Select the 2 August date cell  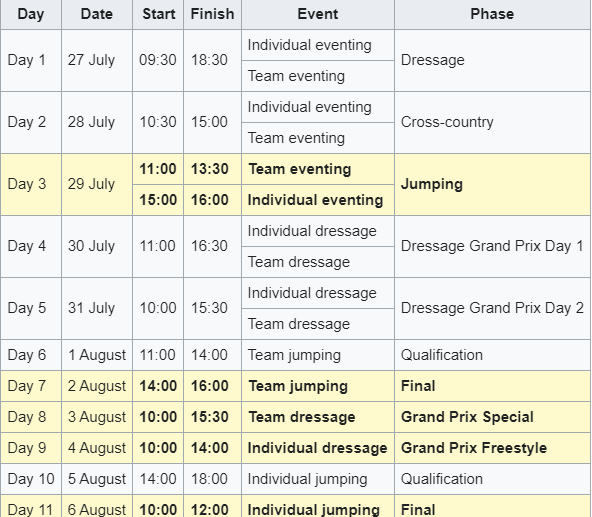(97, 386)
